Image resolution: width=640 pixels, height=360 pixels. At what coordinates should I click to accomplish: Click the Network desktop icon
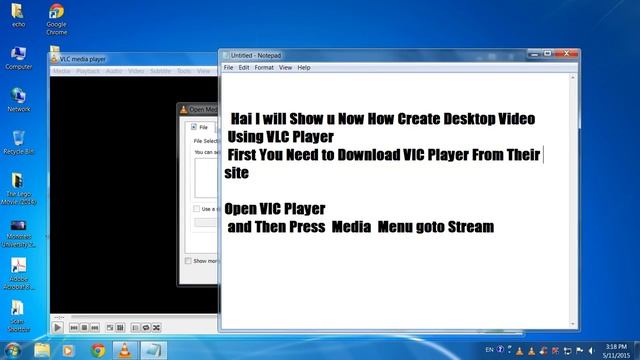point(18,100)
